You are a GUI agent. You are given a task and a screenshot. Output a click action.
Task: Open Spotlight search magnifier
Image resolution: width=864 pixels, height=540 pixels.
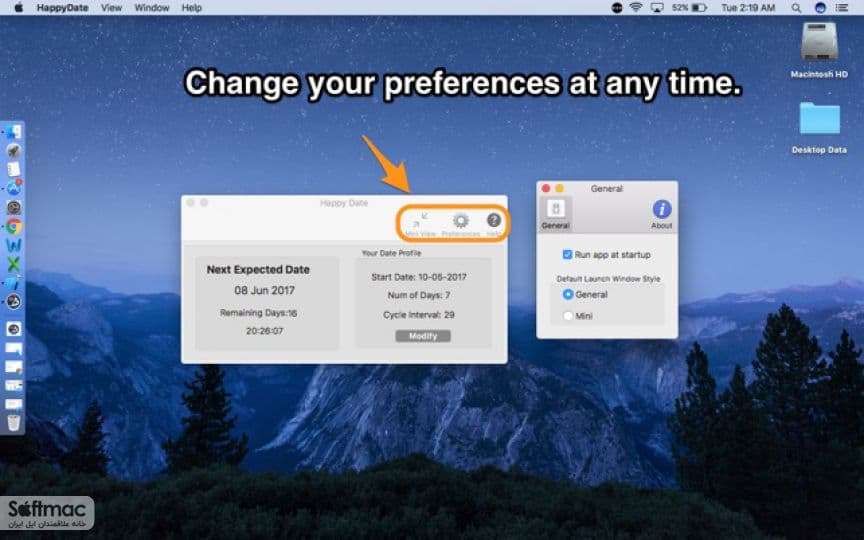pyautogui.click(x=796, y=8)
